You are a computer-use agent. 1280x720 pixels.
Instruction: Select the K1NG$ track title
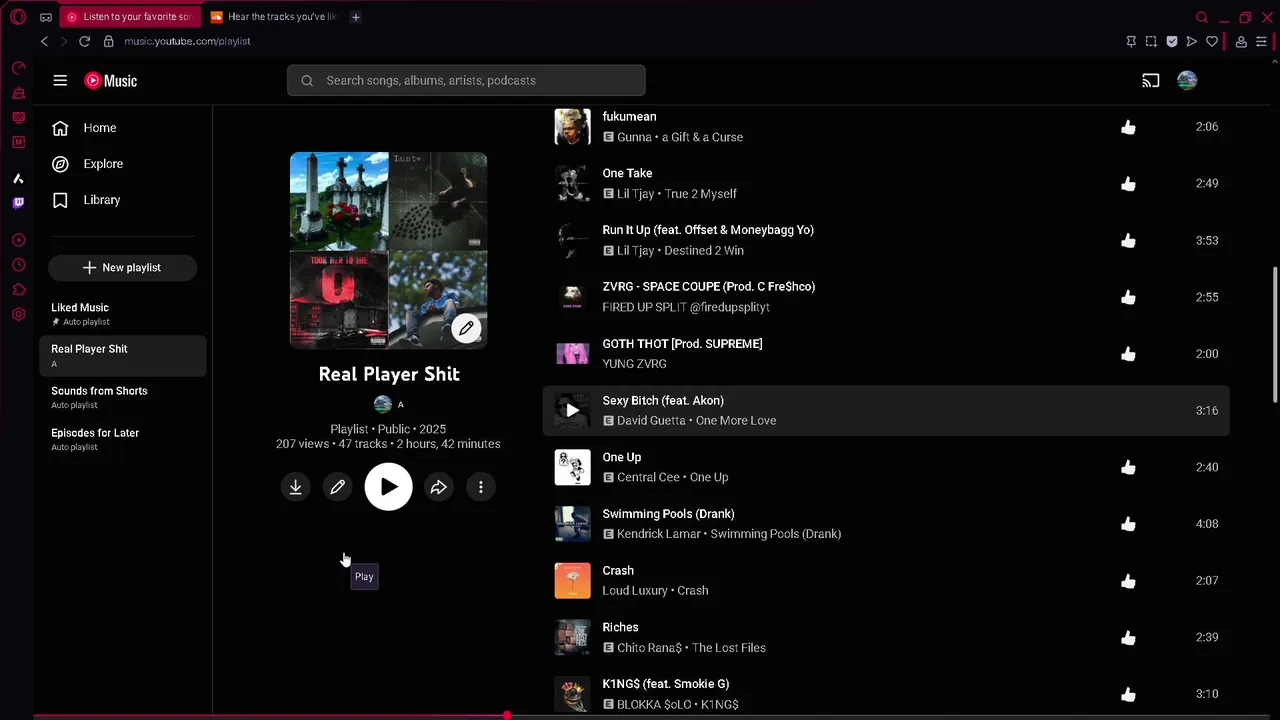[665, 684]
